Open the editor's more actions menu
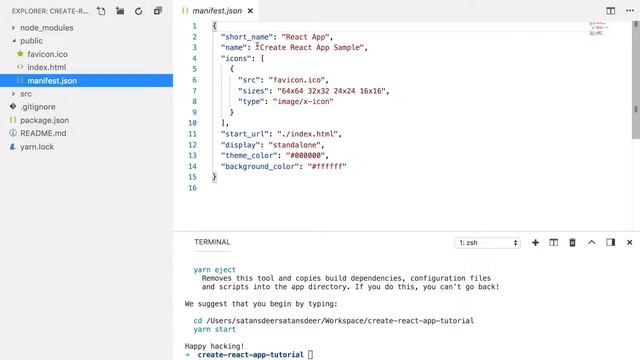This screenshot has width=640, height=360. 630,11
